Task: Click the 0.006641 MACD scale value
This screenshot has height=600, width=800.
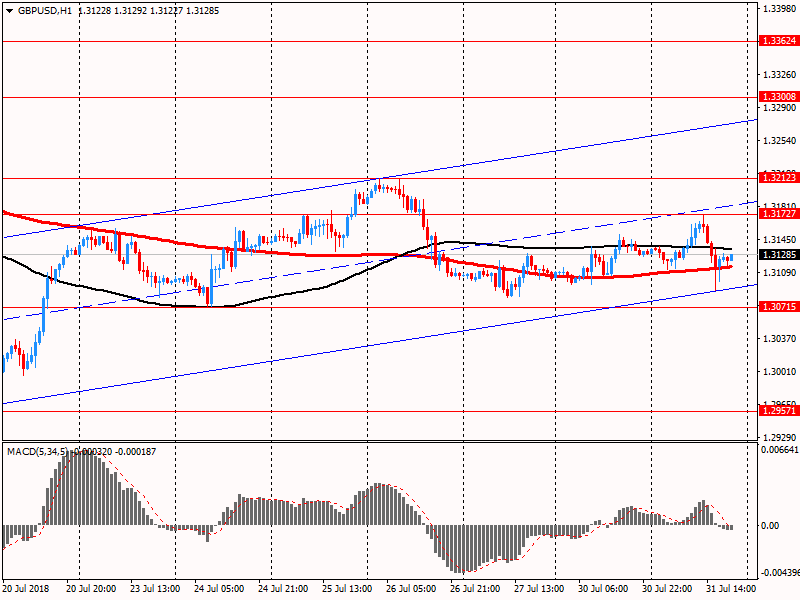Action: [779, 450]
